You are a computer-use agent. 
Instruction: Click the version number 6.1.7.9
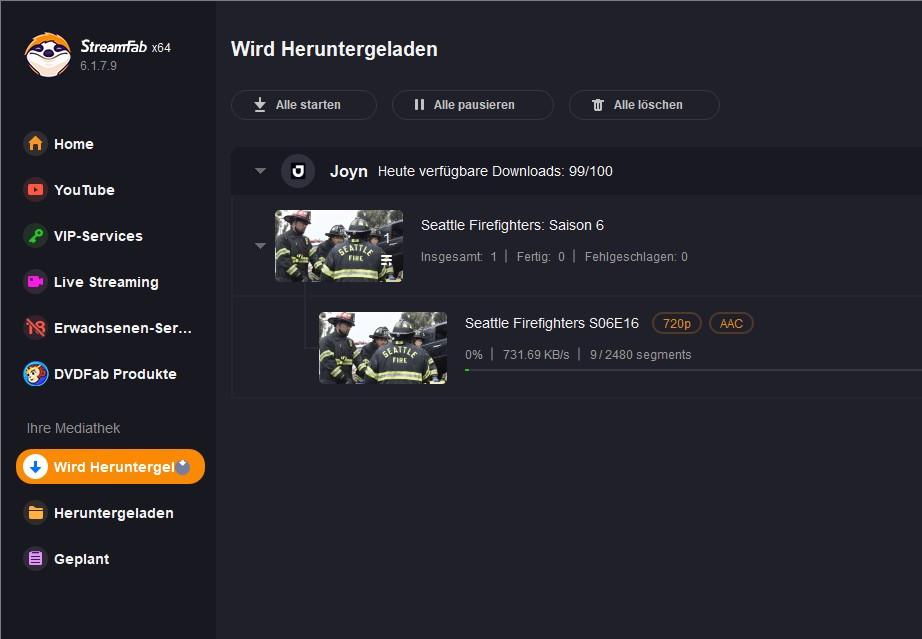click(98, 66)
